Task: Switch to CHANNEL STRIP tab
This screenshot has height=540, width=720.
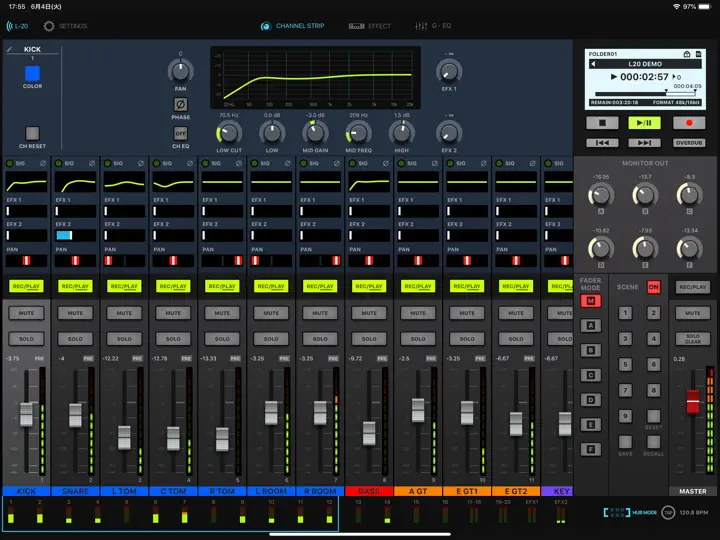Action: coord(292,26)
